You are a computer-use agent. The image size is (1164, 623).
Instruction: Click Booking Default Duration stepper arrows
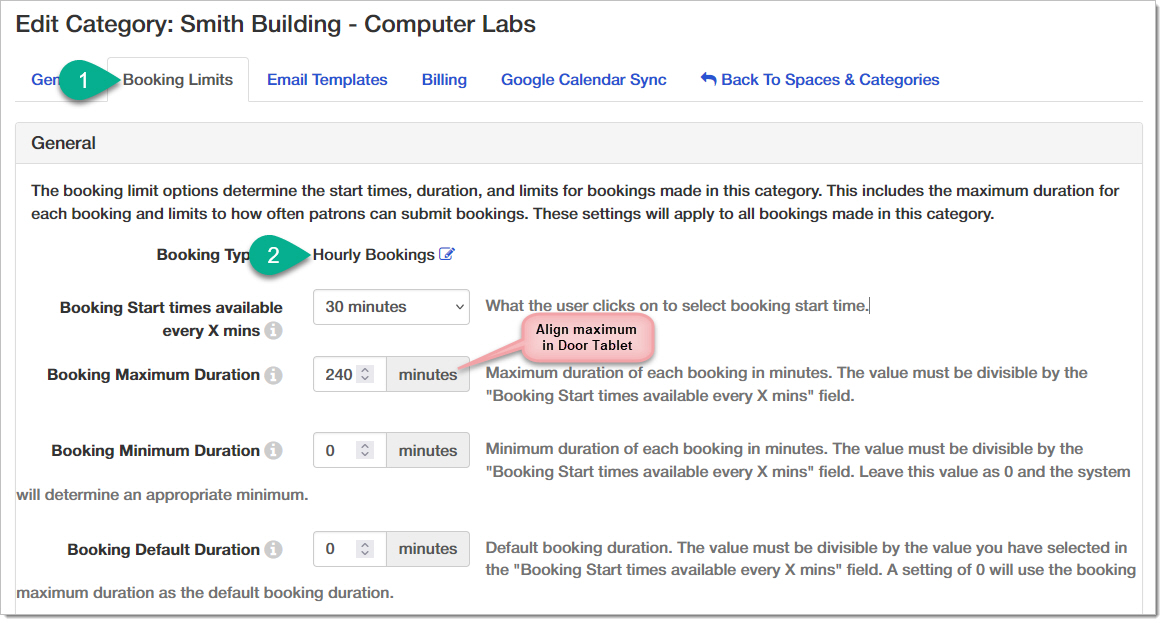coord(366,549)
